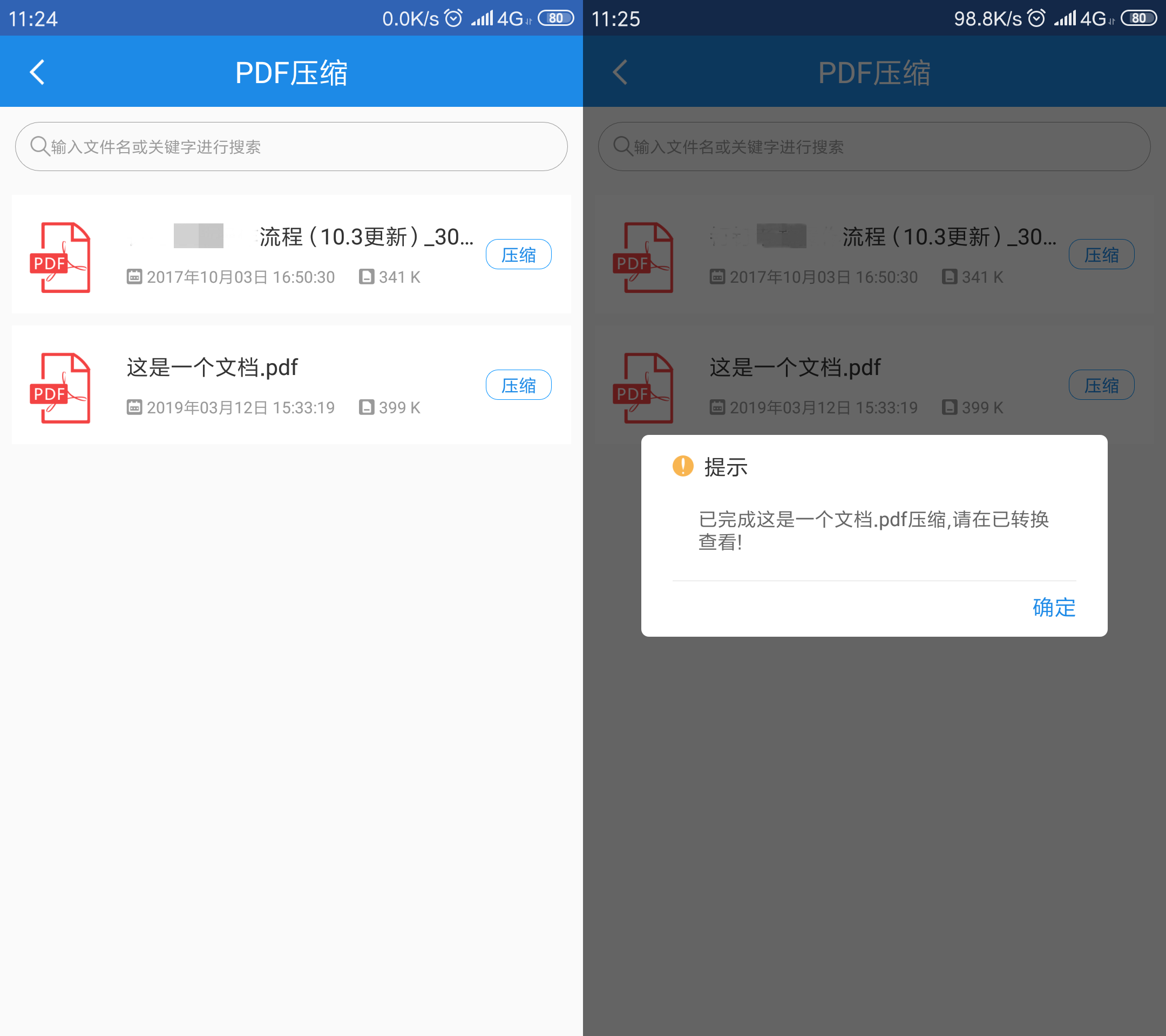Tap the orange warning icon beside 提示
The image size is (1166, 1036).
pyautogui.click(x=683, y=466)
